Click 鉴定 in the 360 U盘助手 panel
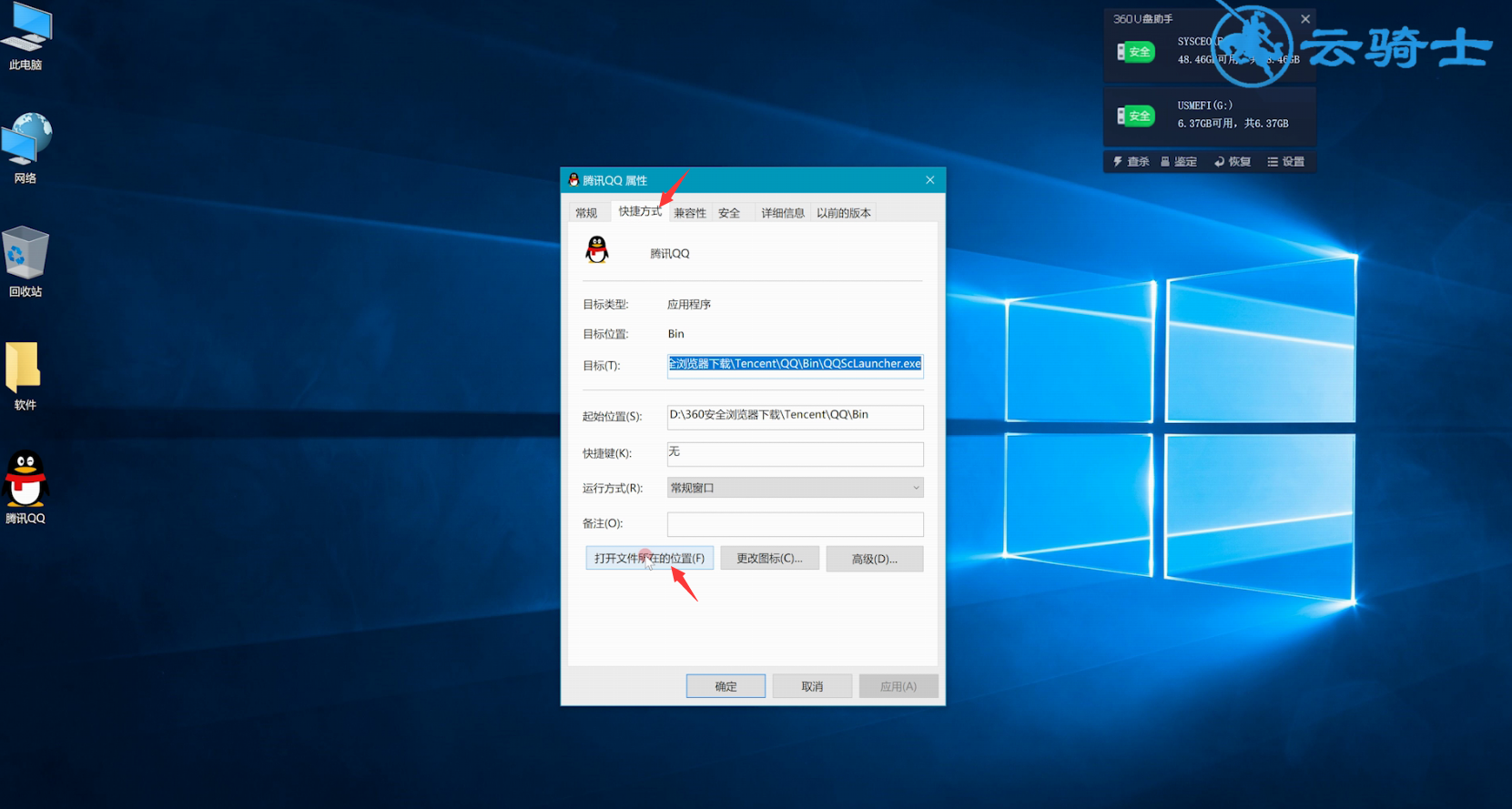The height and width of the screenshot is (809, 1512). (x=1179, y=161)
